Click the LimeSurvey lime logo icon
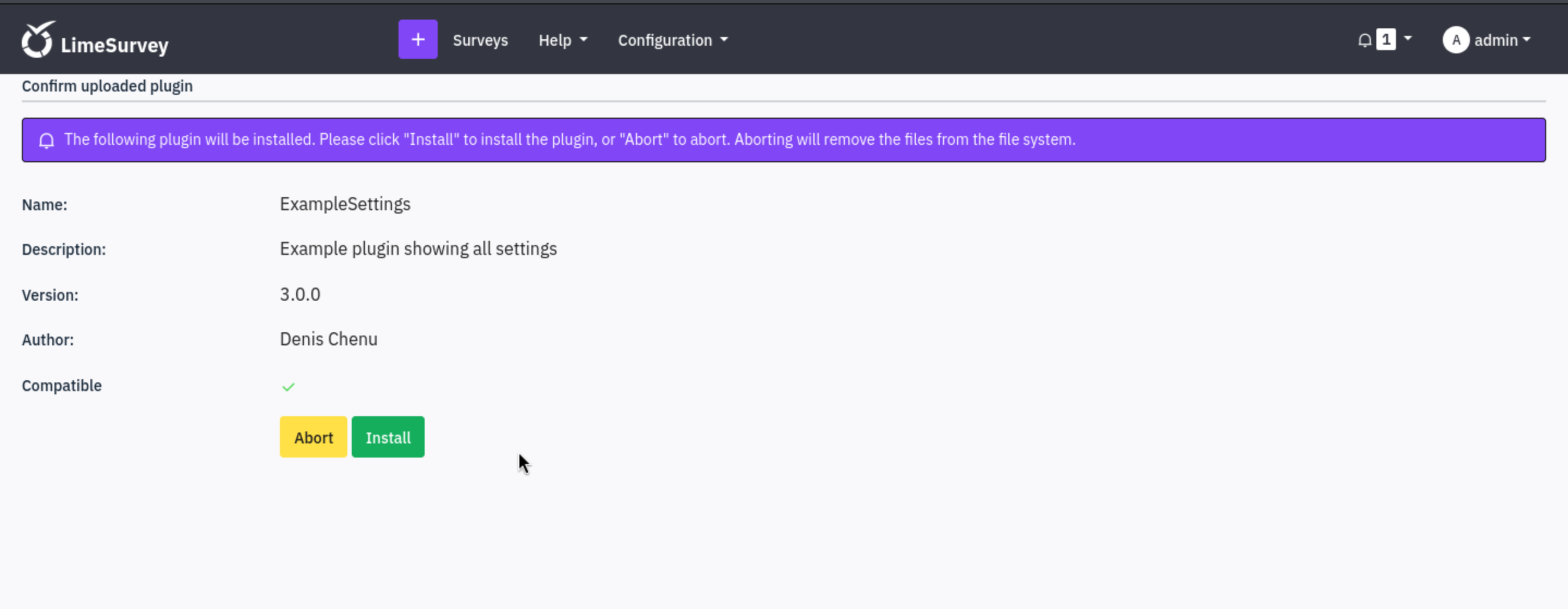The height and width of the screenshot is (609, 1568). tap(38, 40)
